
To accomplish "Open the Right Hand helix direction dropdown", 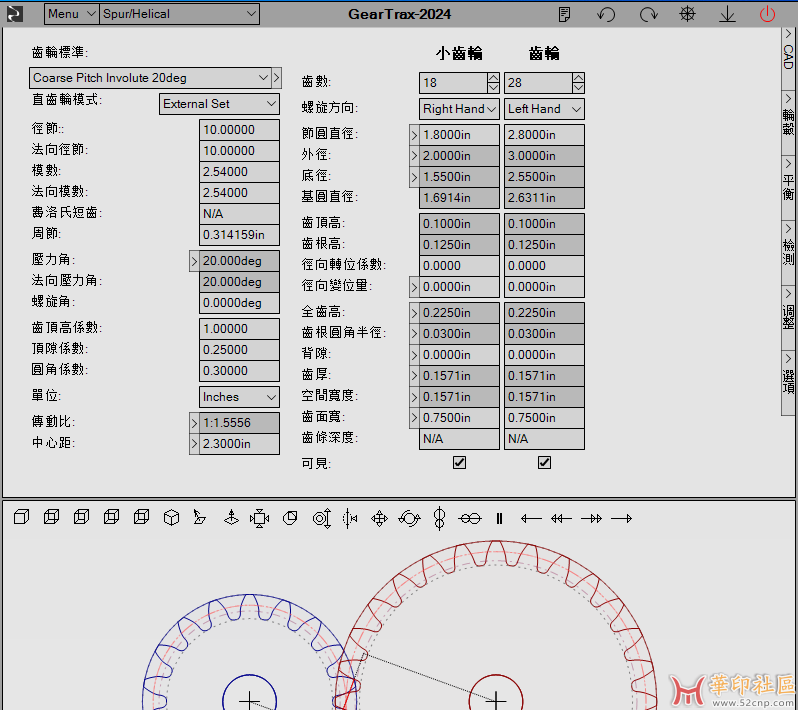I will [x=459, y=109].
